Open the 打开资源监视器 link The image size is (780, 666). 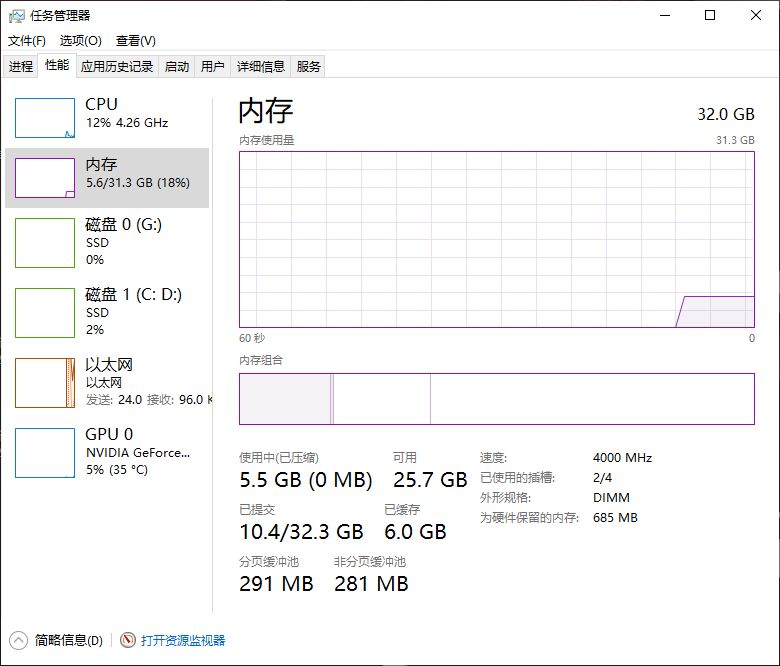(183, 640)
